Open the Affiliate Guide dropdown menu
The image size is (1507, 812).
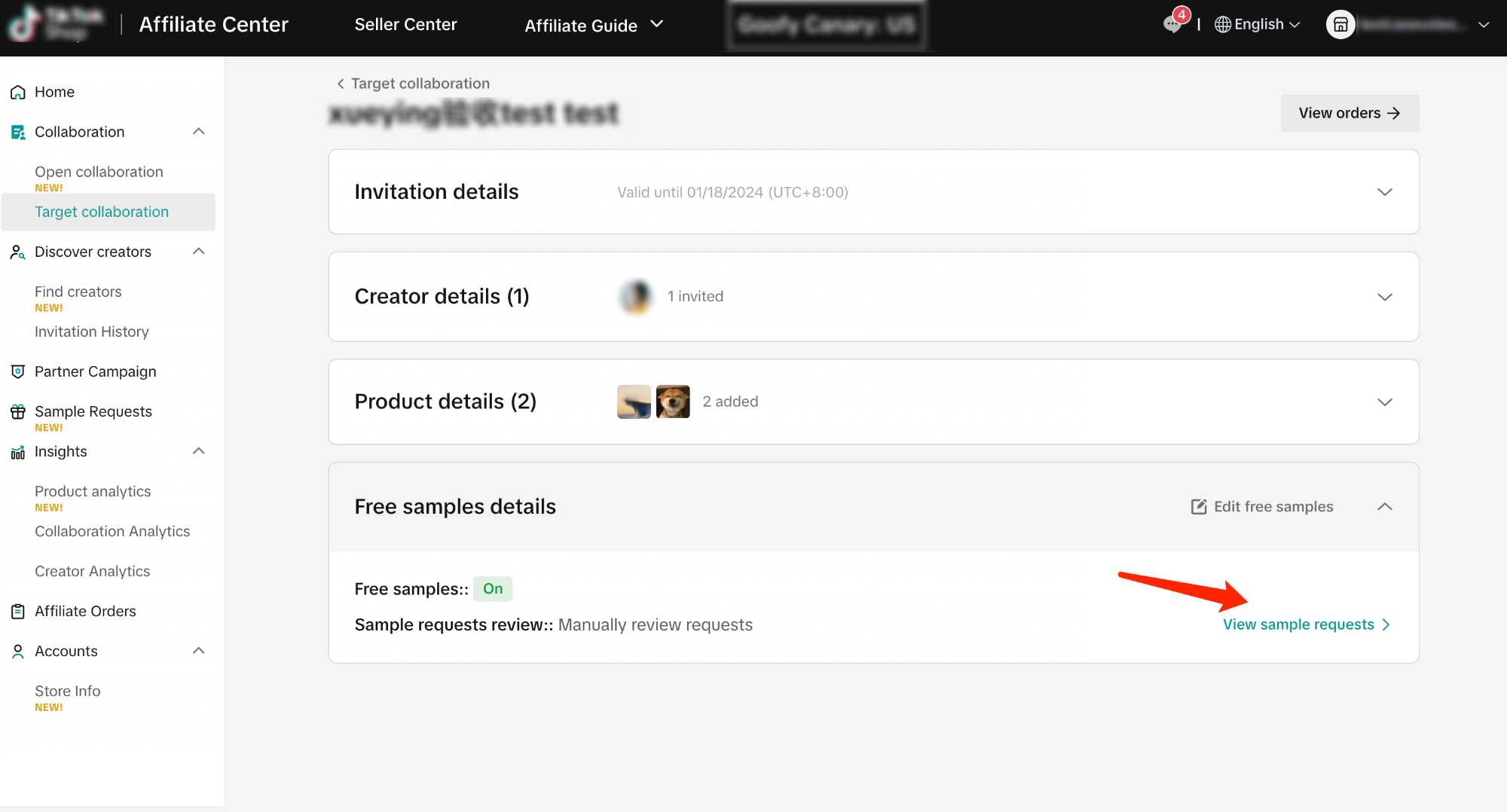point(594,26)
